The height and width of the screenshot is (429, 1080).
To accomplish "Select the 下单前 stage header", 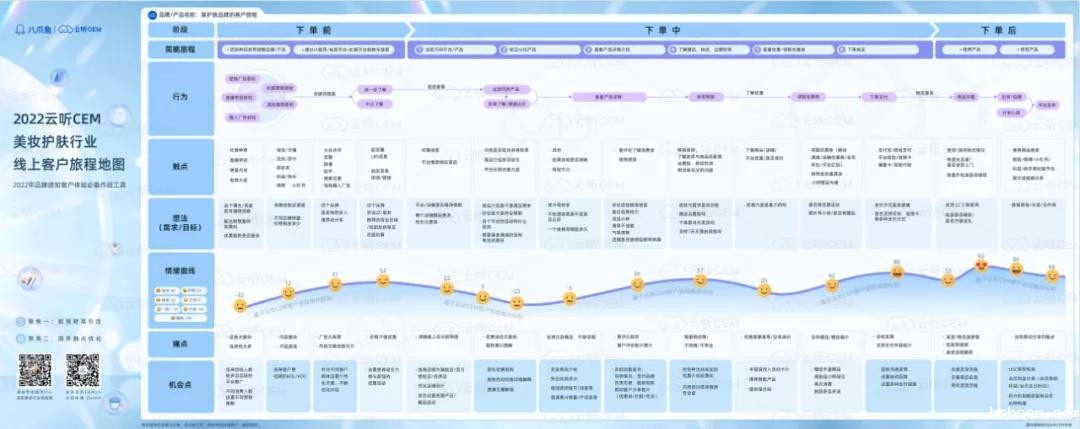I will (313, 31).
